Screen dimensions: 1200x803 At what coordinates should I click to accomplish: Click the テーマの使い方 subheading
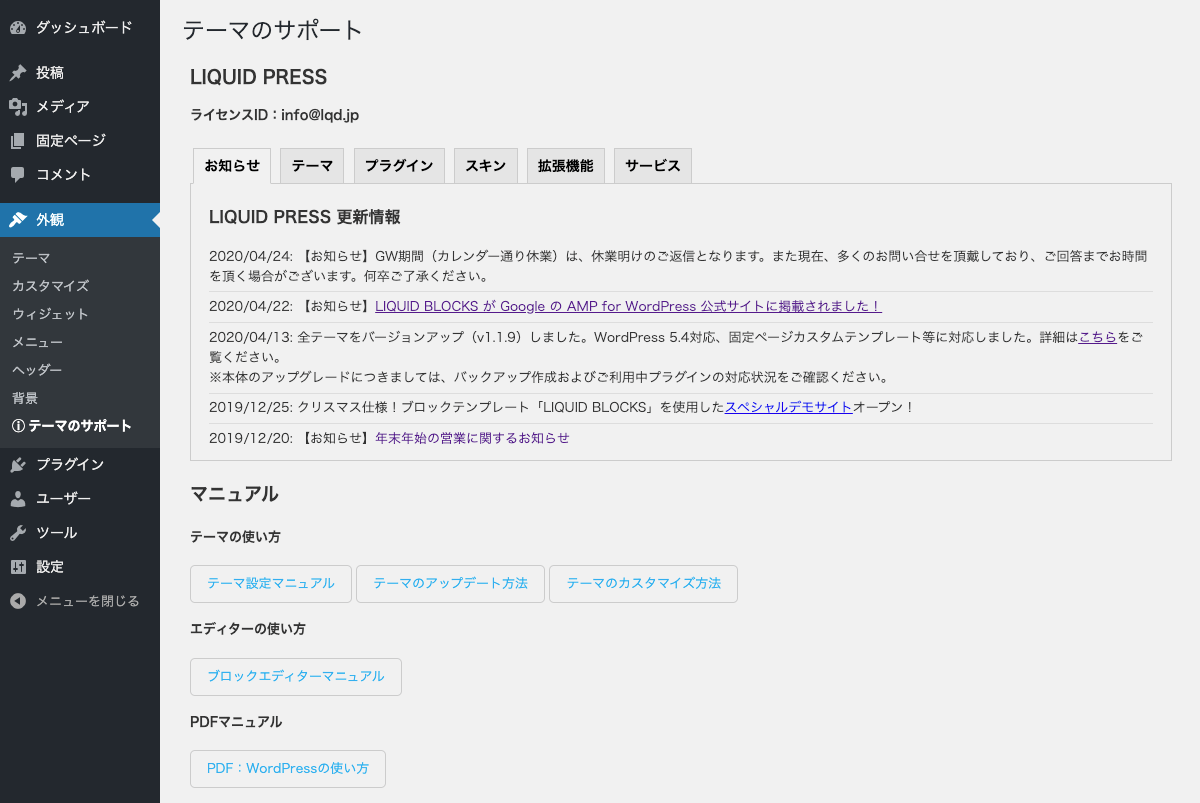(235, 537)
